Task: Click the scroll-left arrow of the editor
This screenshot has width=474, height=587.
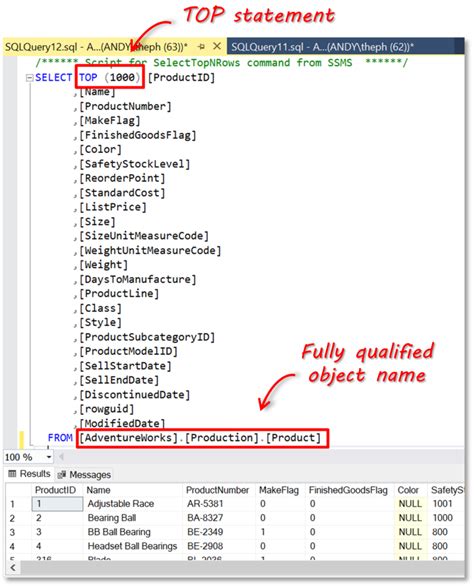Action: tap(61, 457)
